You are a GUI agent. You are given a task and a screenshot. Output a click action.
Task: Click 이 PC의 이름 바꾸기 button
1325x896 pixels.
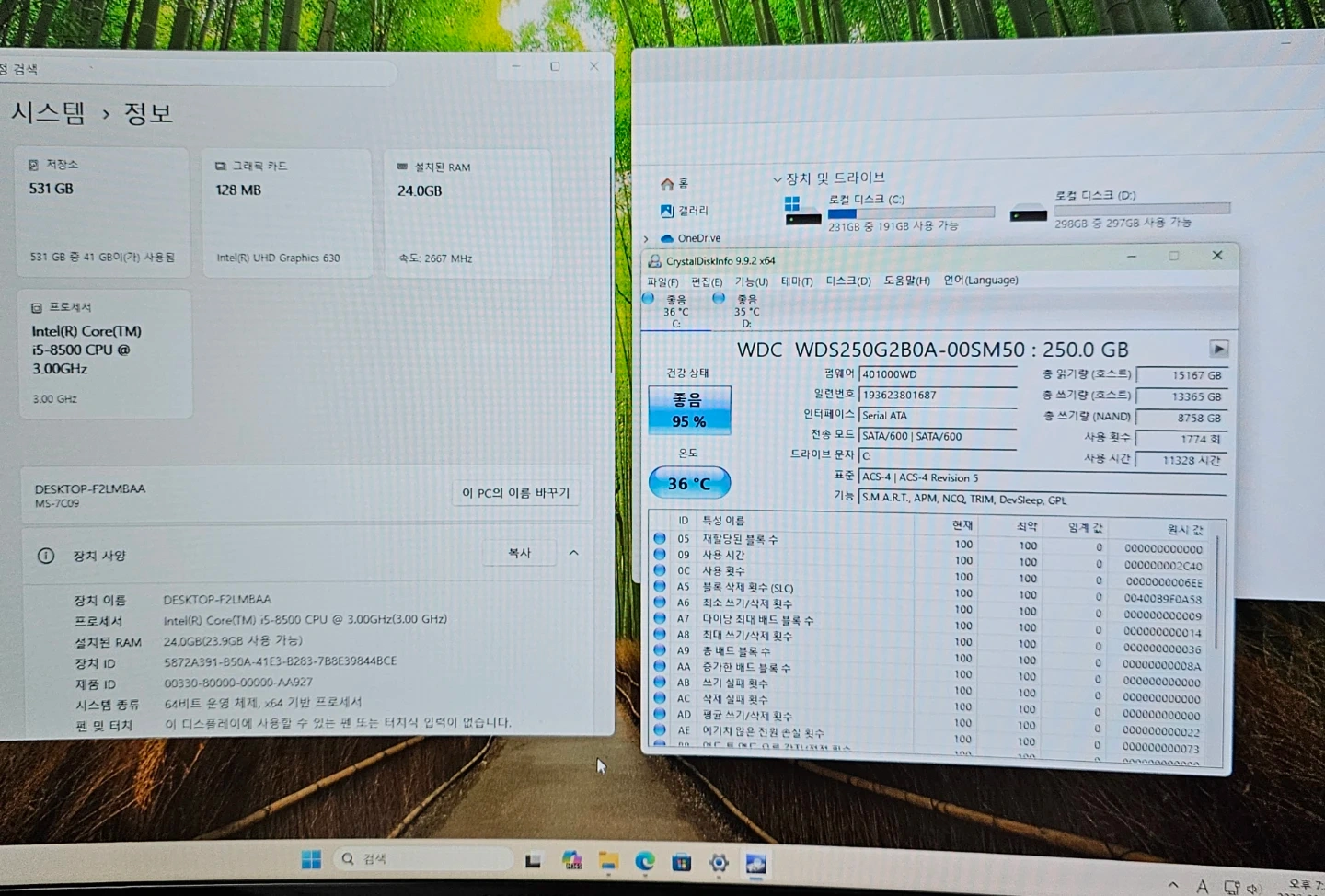(515, 493)
